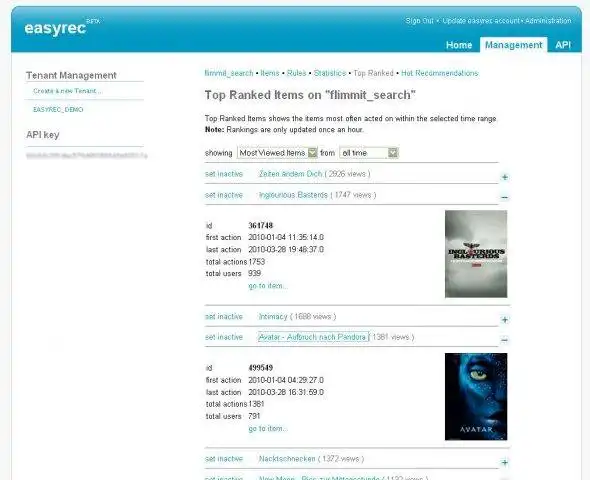Open the Administration link
The height and width of the screenshot is (480, 590).
(x=548, y=21)
